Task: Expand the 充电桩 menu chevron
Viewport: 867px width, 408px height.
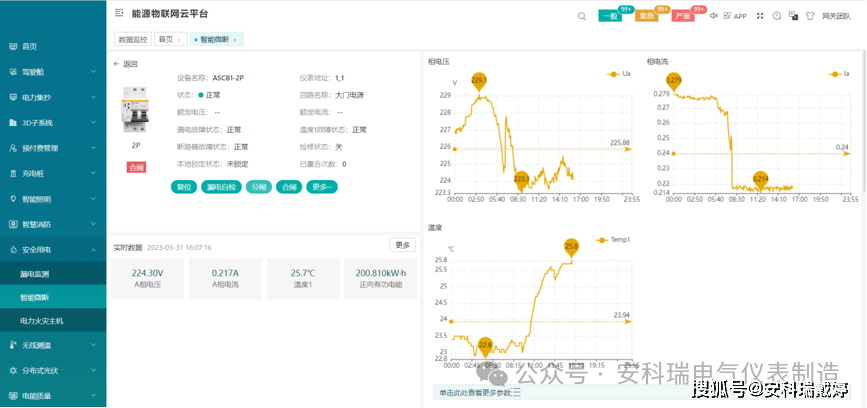Action: [x=93, y=174]
